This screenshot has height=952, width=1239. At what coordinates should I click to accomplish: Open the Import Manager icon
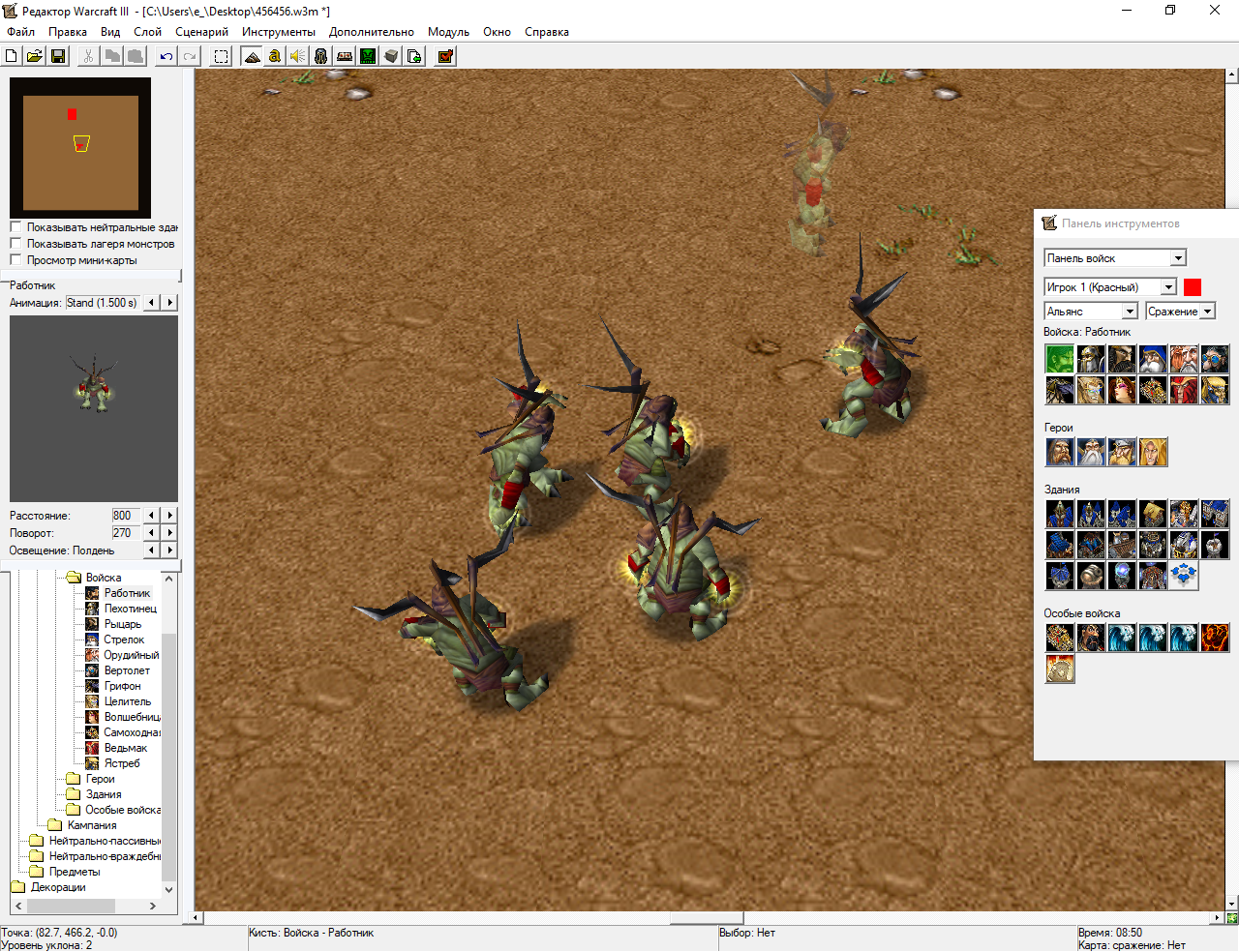414,56
